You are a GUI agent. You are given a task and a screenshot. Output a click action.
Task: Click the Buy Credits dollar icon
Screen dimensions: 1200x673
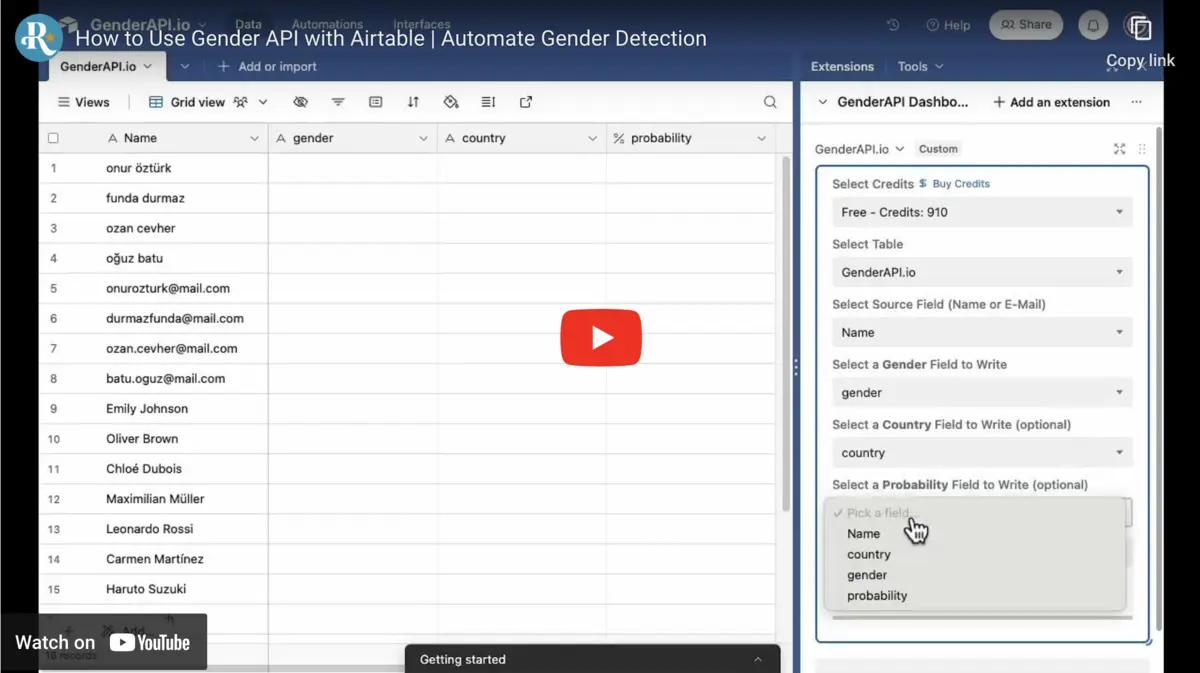coord(924,184)
